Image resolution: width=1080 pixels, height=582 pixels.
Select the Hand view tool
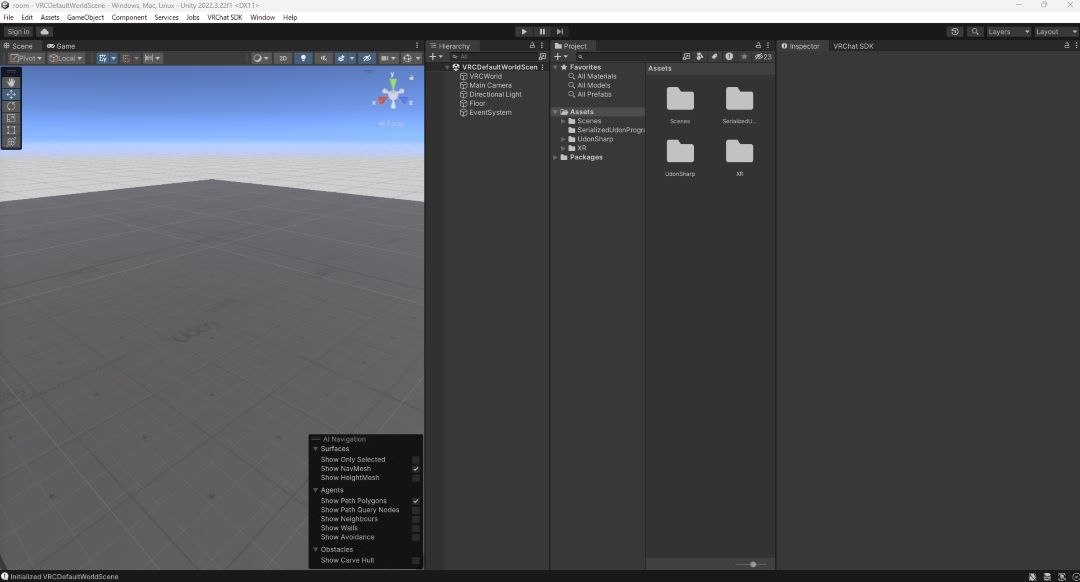point(11,82)
